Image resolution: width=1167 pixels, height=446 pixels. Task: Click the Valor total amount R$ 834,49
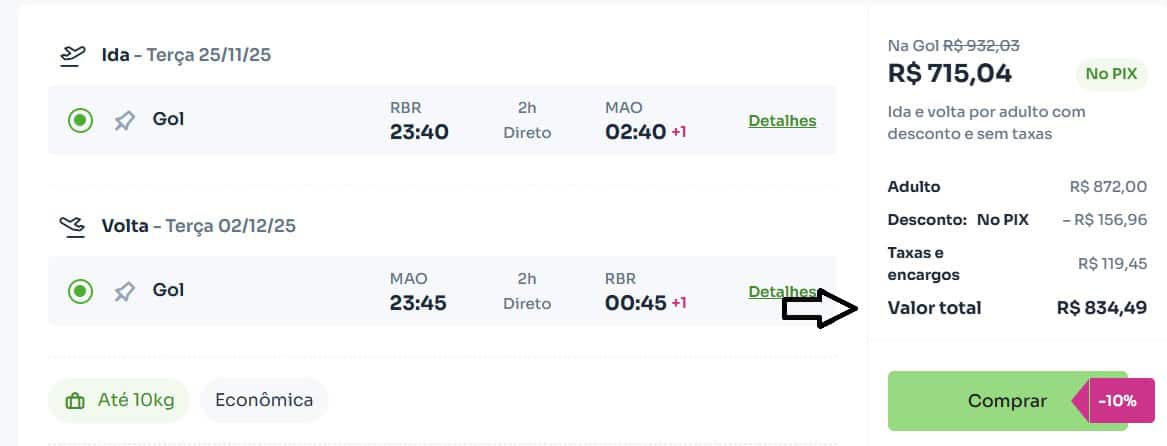pos(1101,308)
